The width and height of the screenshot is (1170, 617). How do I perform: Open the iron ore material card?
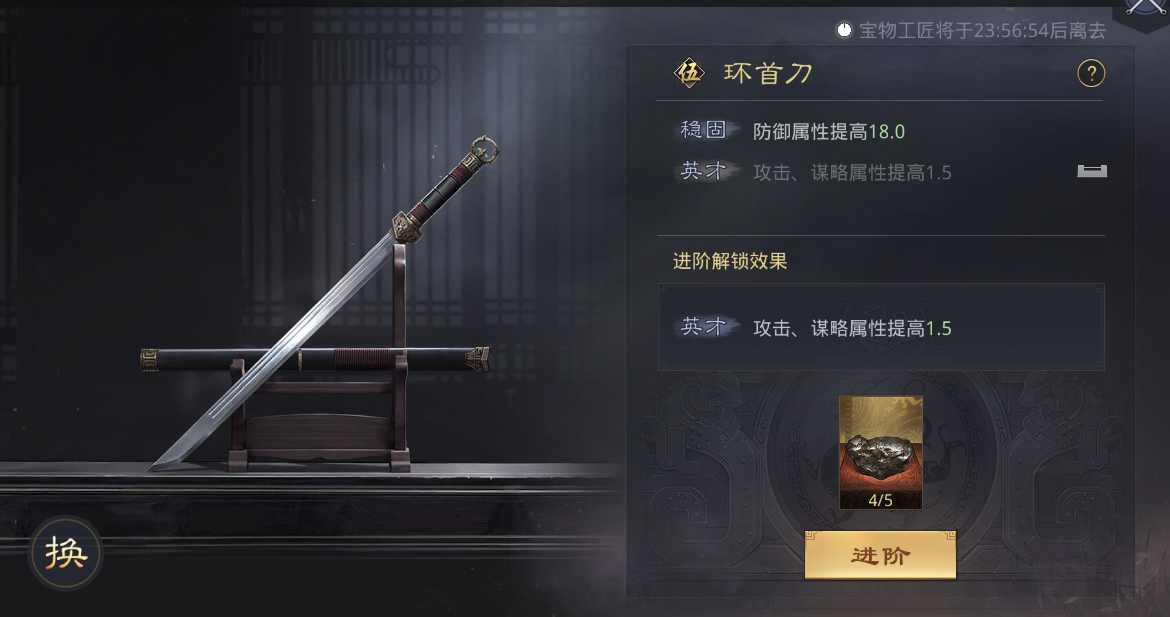pyautogui.click(x=880, y=452)
